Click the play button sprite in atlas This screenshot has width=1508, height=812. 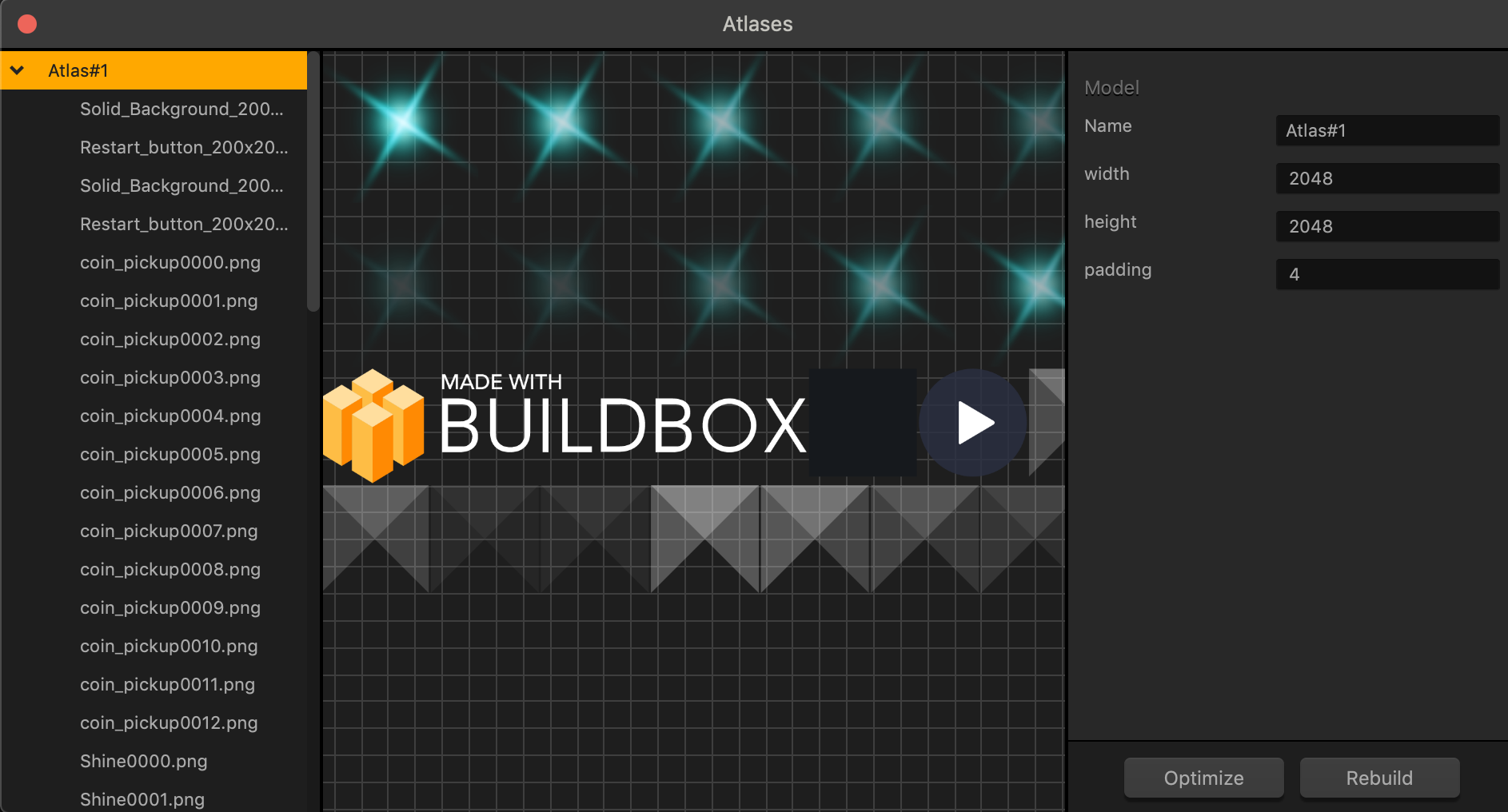(x=973, y=423)
